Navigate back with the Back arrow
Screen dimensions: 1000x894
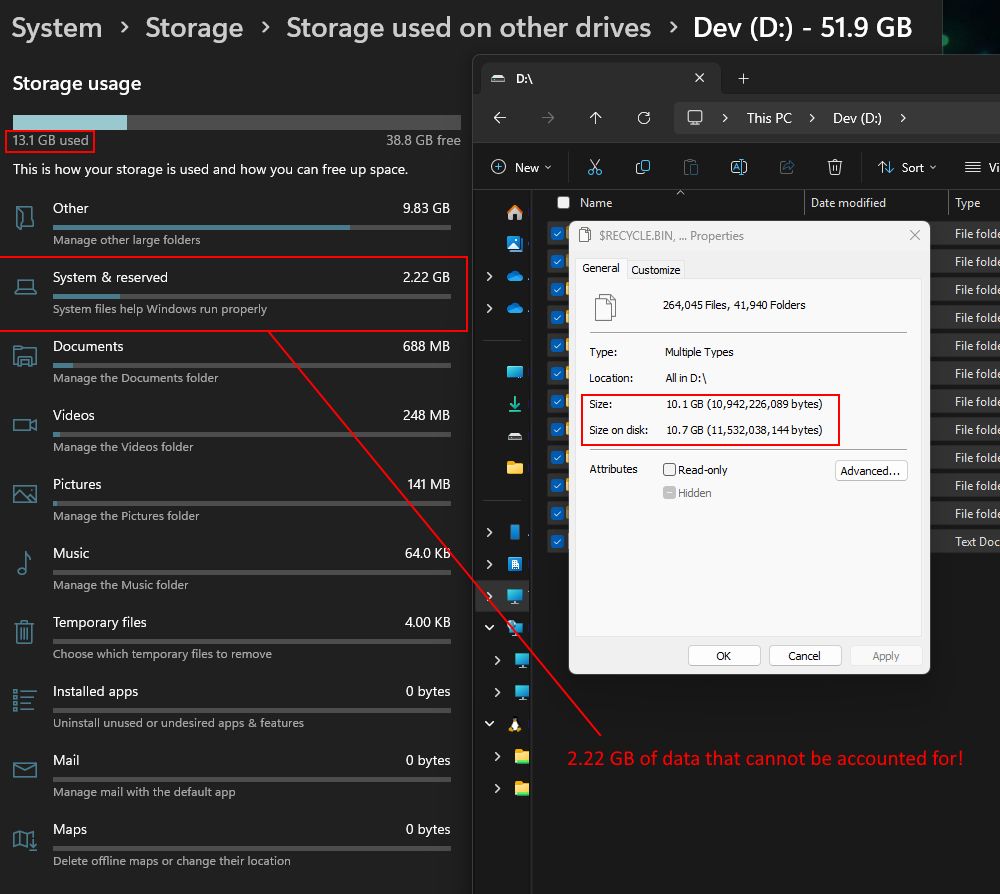(500, 118)
